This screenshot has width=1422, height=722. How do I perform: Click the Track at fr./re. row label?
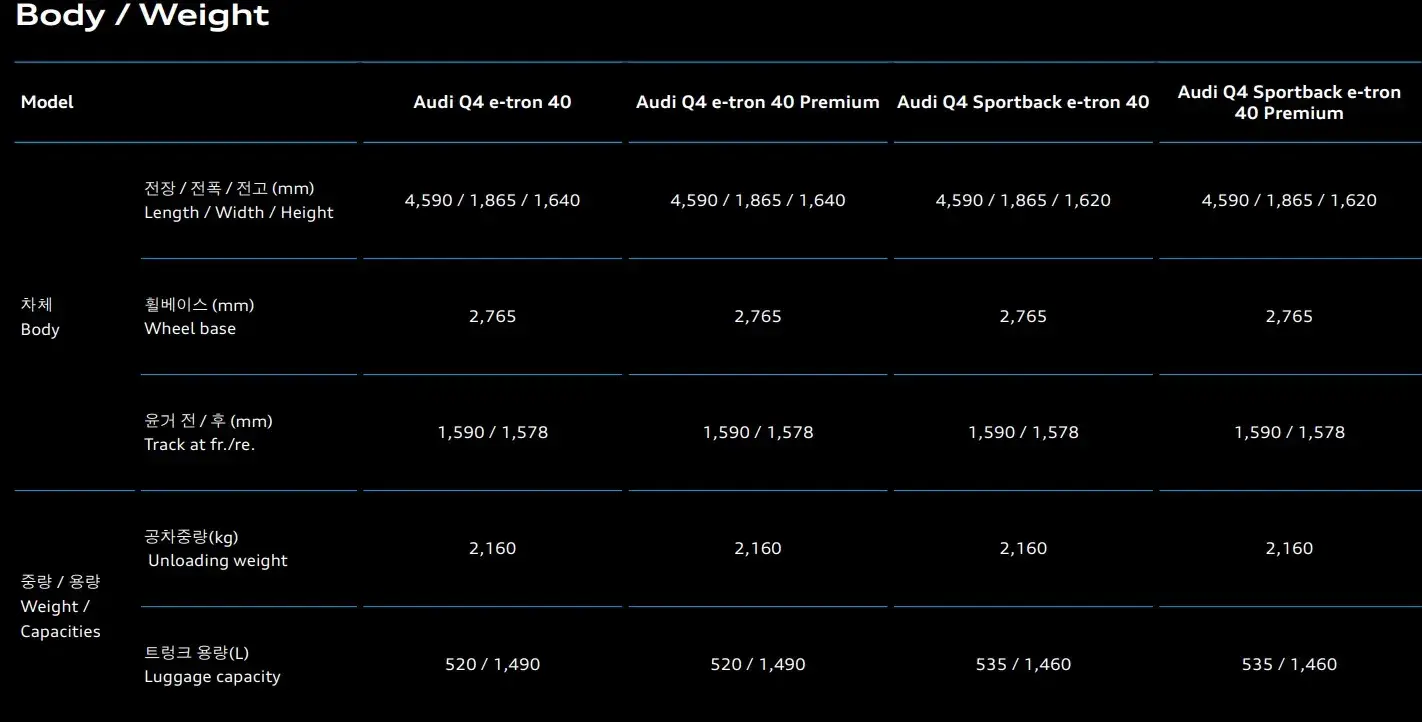pos(208,432)
